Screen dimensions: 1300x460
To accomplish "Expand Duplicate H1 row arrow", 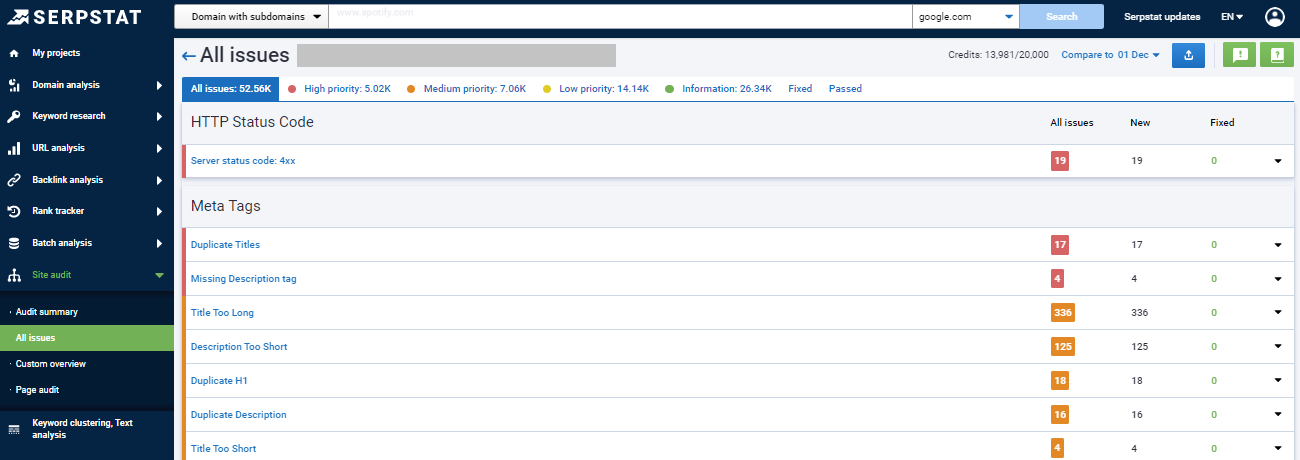I will tap(1277, 381).
